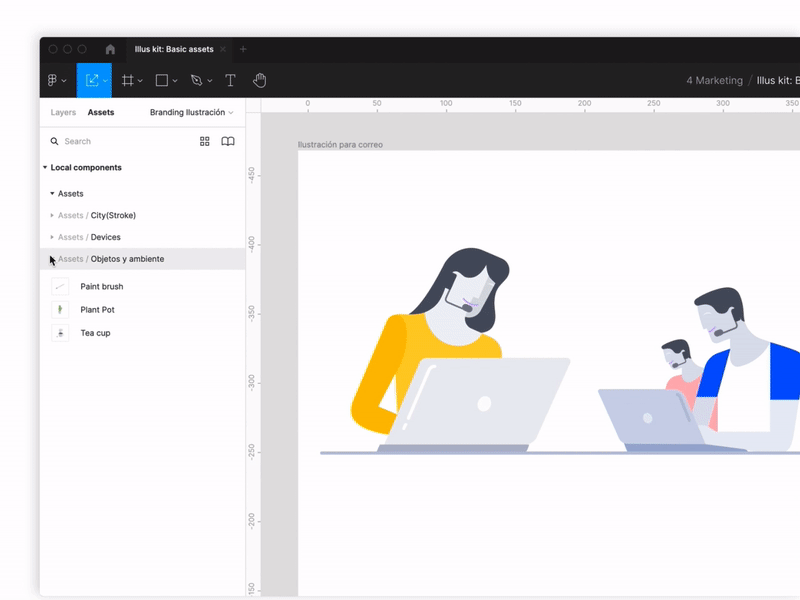
Task: Select the Frame tool
Action: [128, 80]
